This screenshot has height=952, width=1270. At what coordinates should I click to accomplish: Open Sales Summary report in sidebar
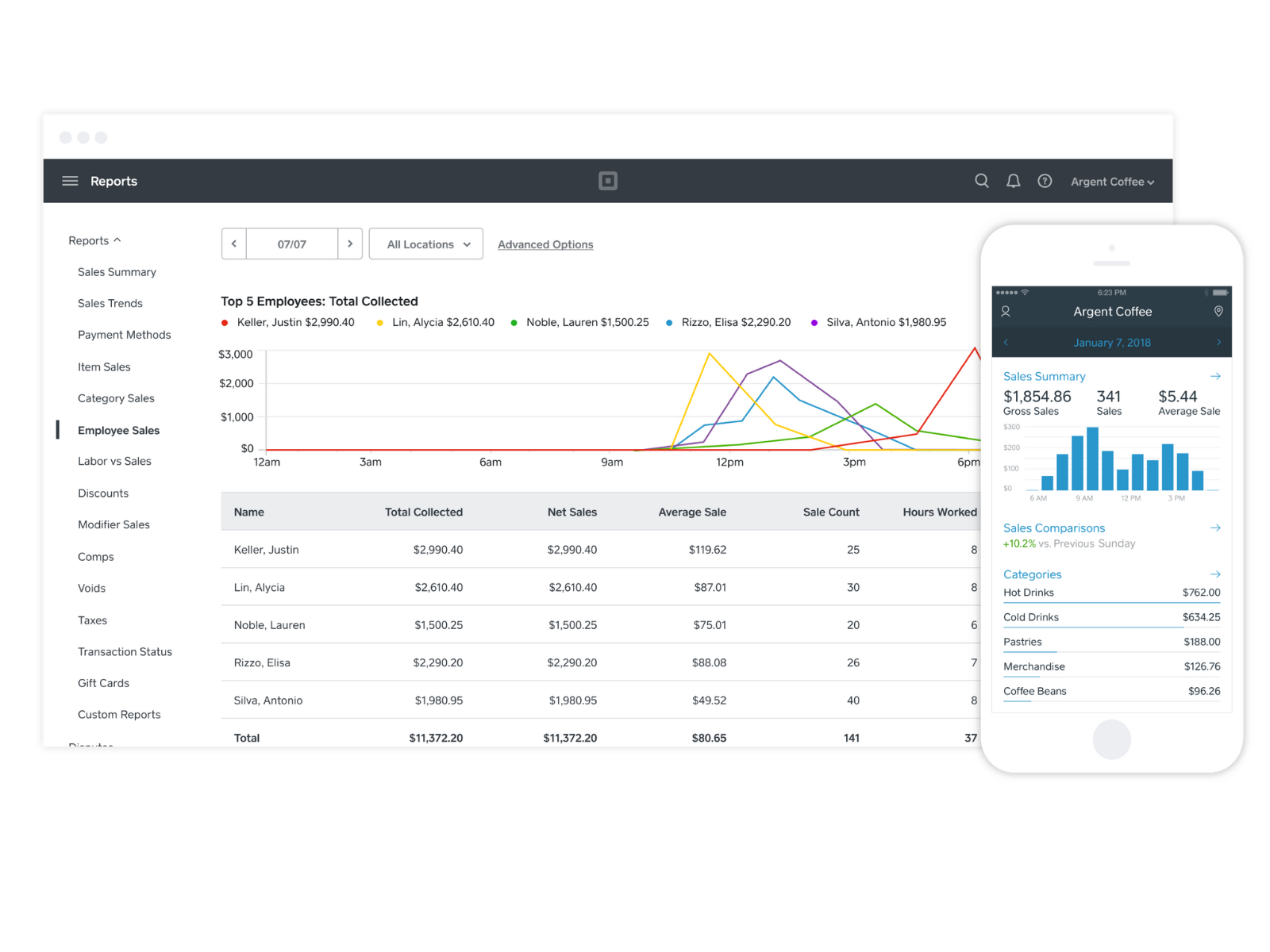117,272
